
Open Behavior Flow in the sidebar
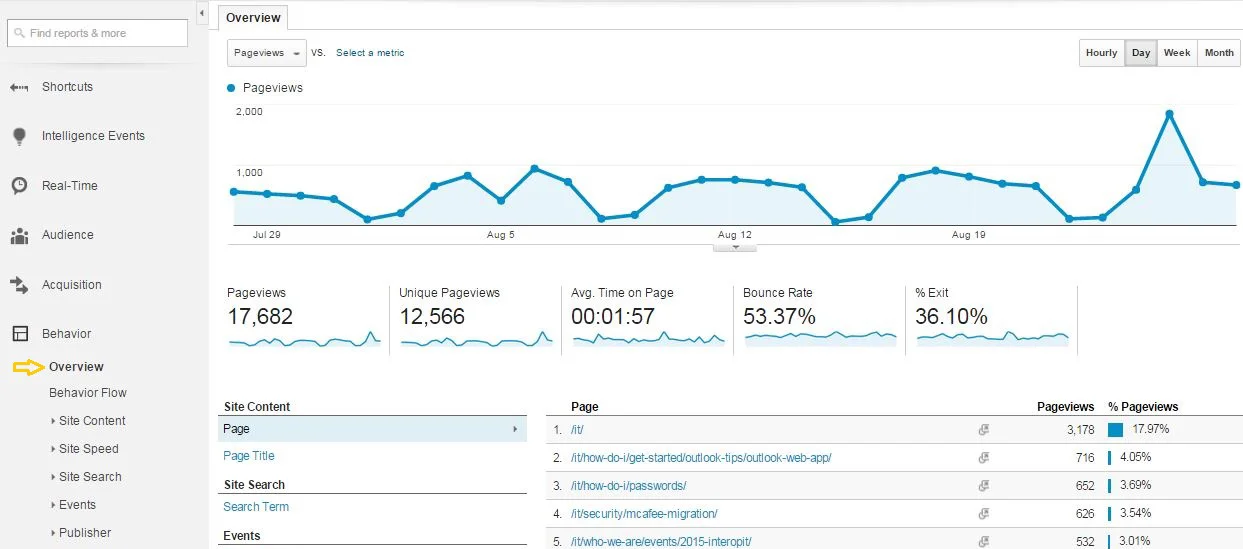point(88,393)
